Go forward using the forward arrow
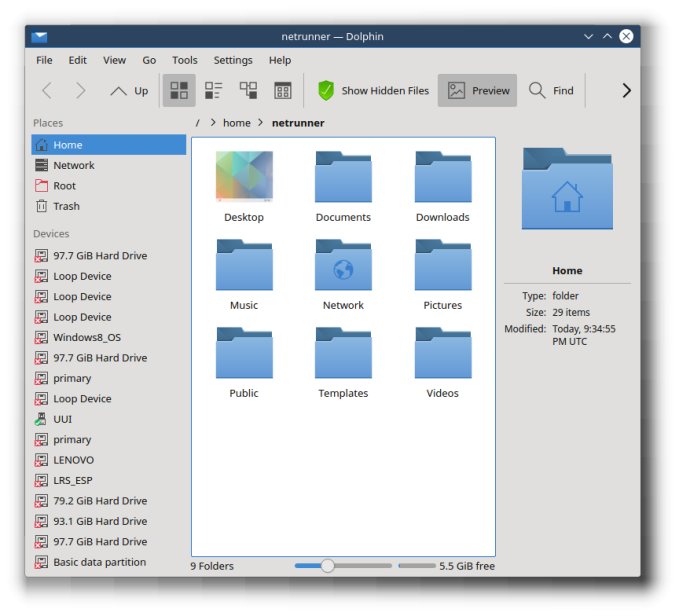Image resolution: width=680 pixels, height=616 pixels. 81,91
